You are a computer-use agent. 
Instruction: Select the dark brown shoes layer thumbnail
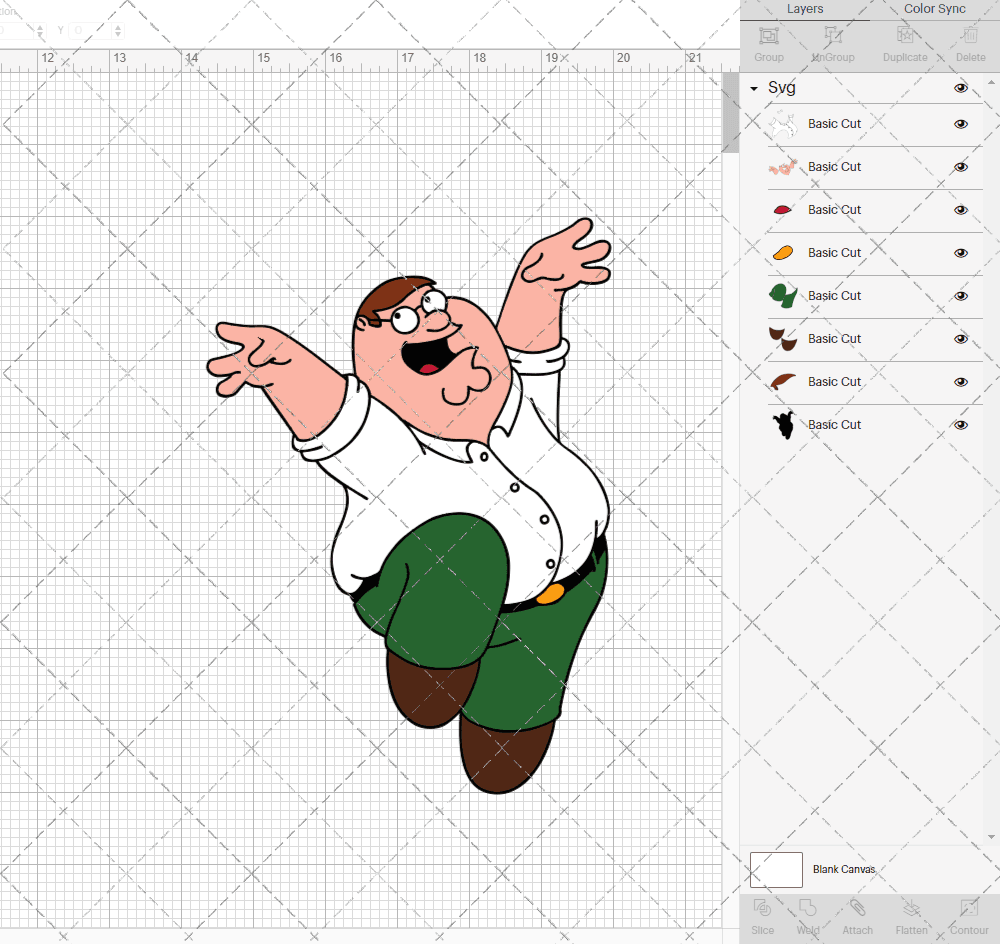(783, 339)
